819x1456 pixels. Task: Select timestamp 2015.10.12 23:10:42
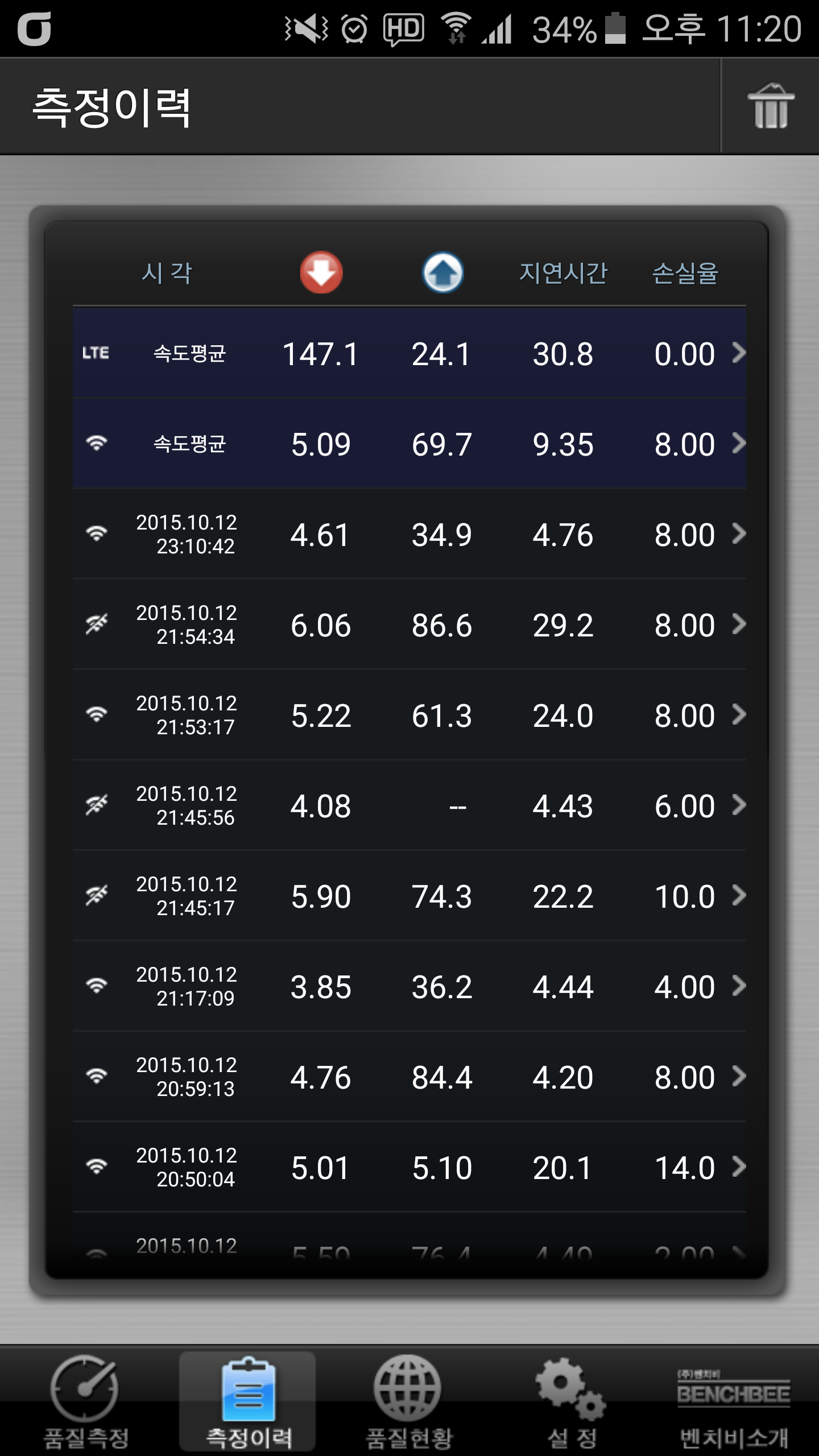tap(187, 534)
